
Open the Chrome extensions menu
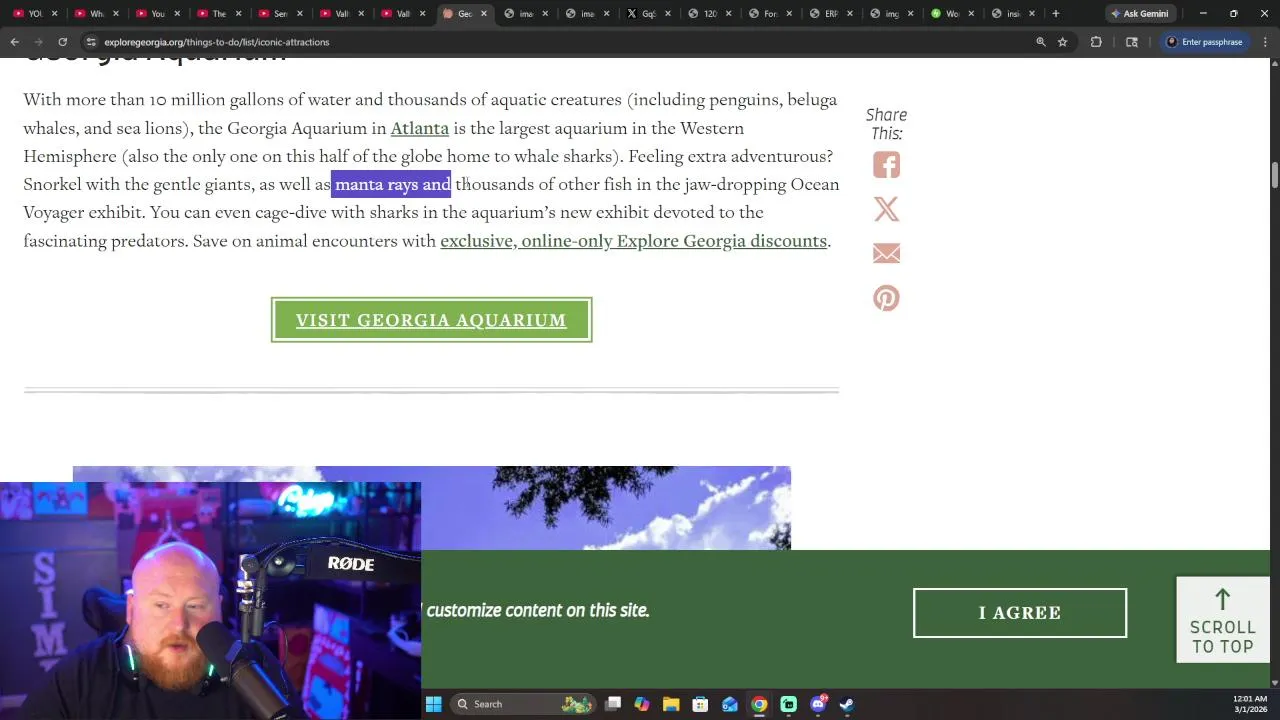pos(1096,42)
